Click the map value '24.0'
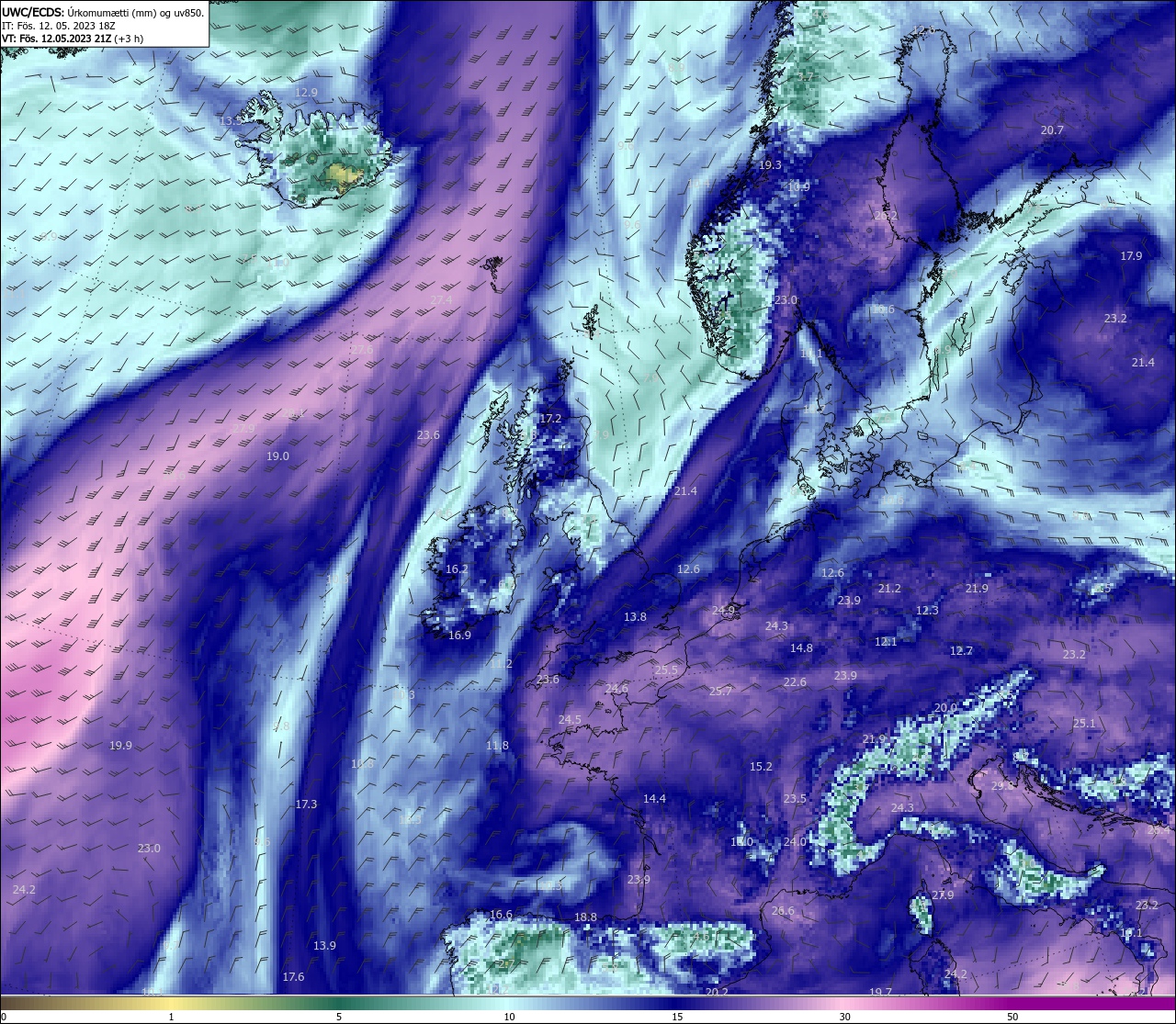The width and height of the screenshot is (1176, 1024). click(x=795, y=842)
